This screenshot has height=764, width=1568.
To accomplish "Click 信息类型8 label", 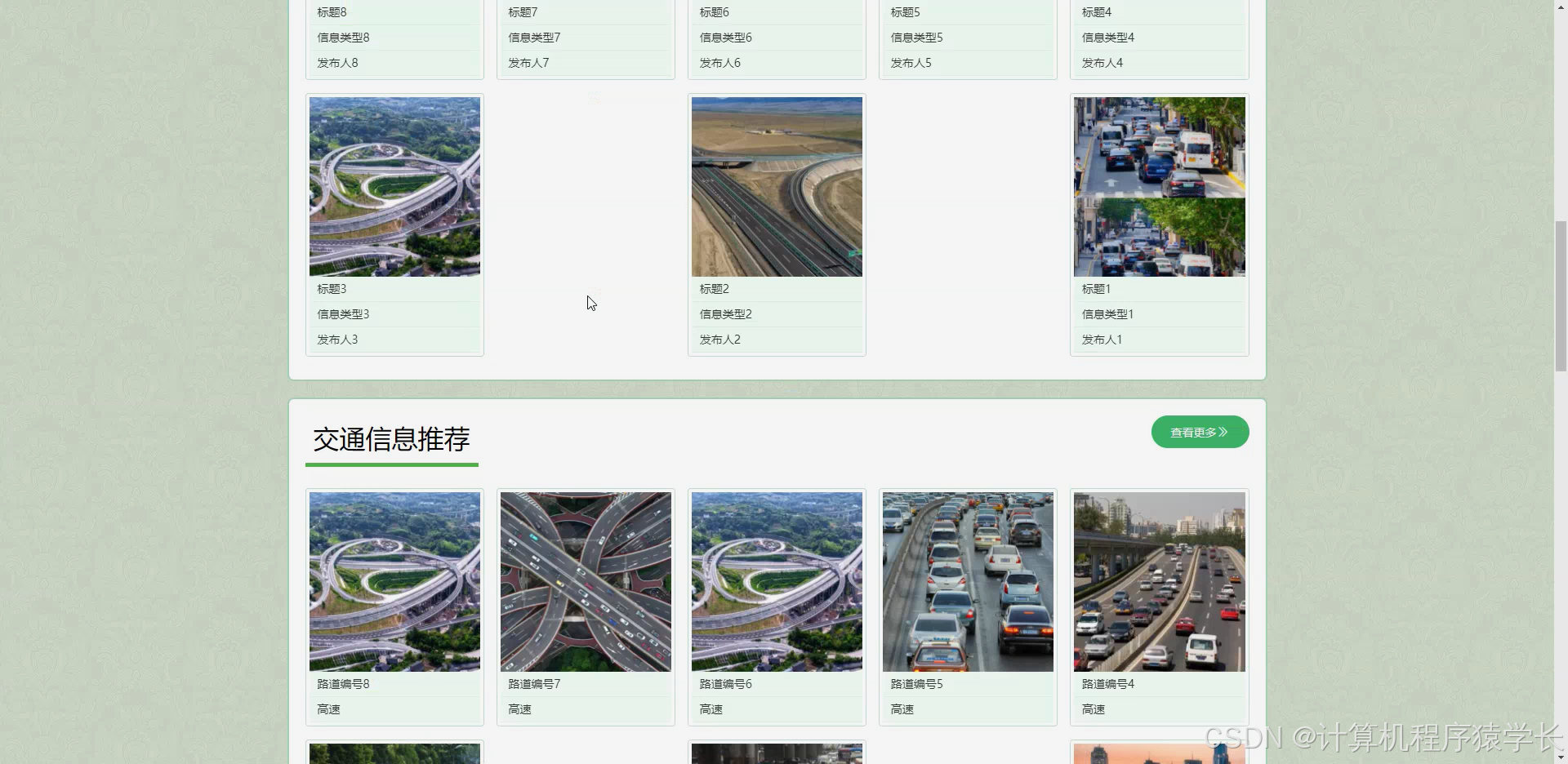I will coord(343,38).
